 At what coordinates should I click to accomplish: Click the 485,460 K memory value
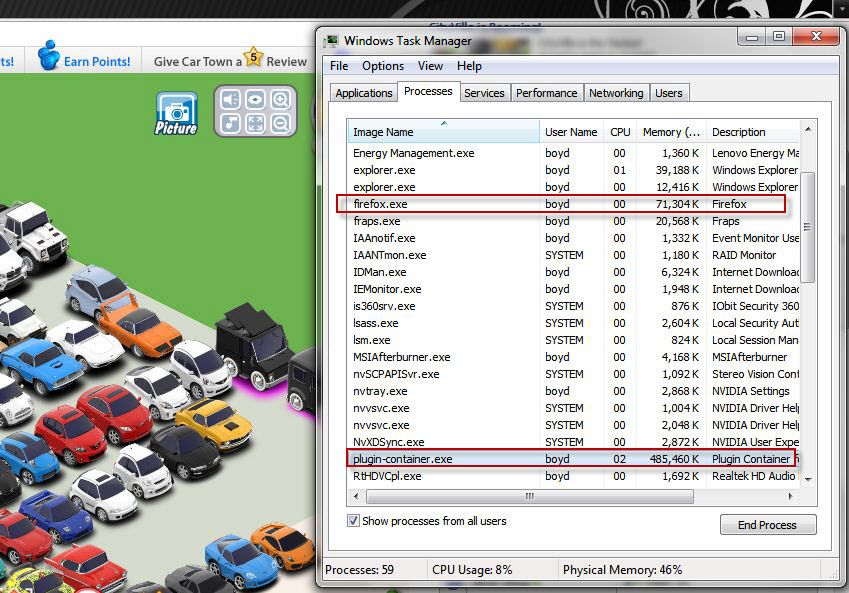[674, 459]
